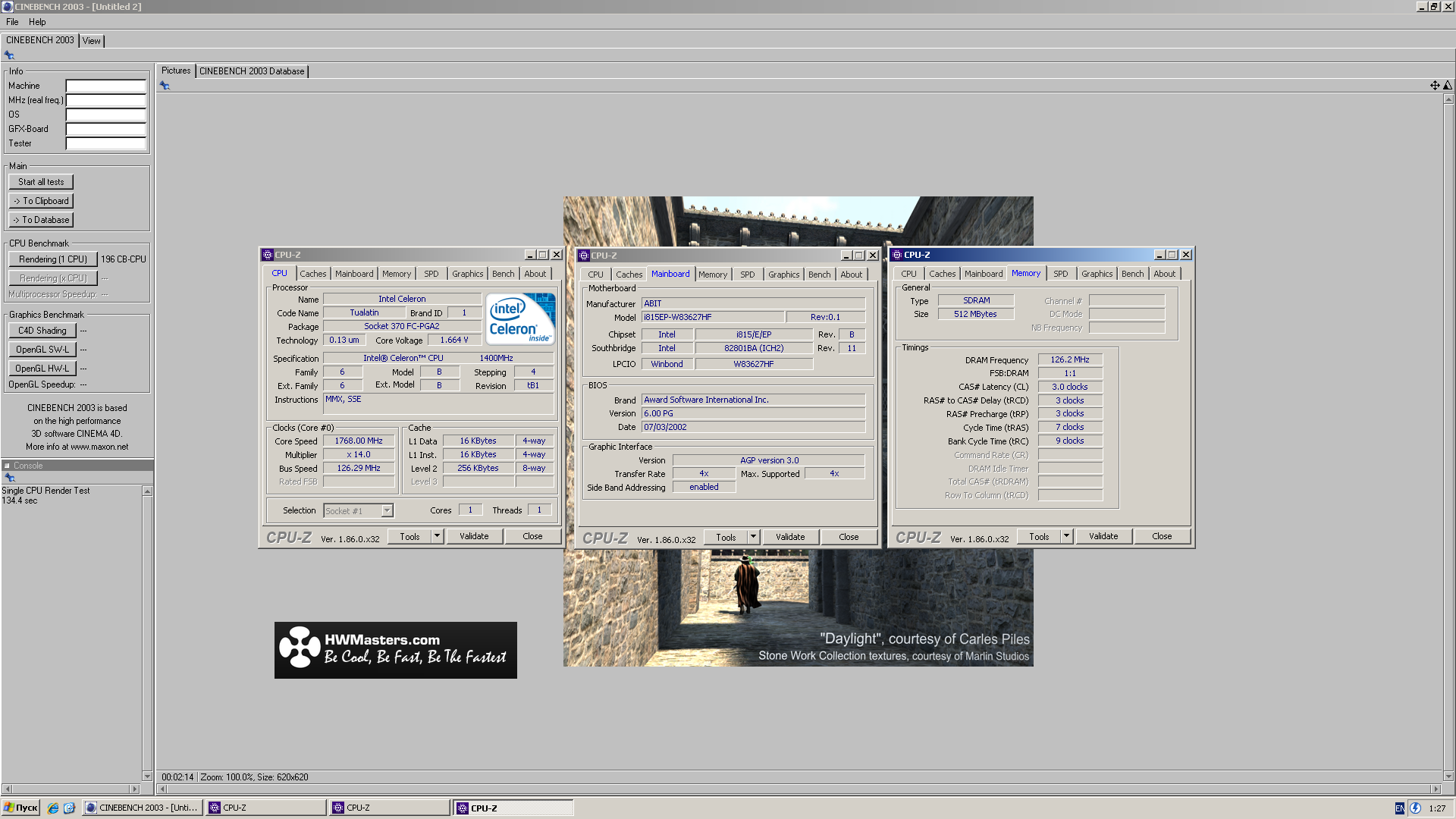Image resolution: width=1456 pixels, height=819 pixels.
Task: Open Tools dropdown arrow in Memory window
Action: tap(1066, 536)
